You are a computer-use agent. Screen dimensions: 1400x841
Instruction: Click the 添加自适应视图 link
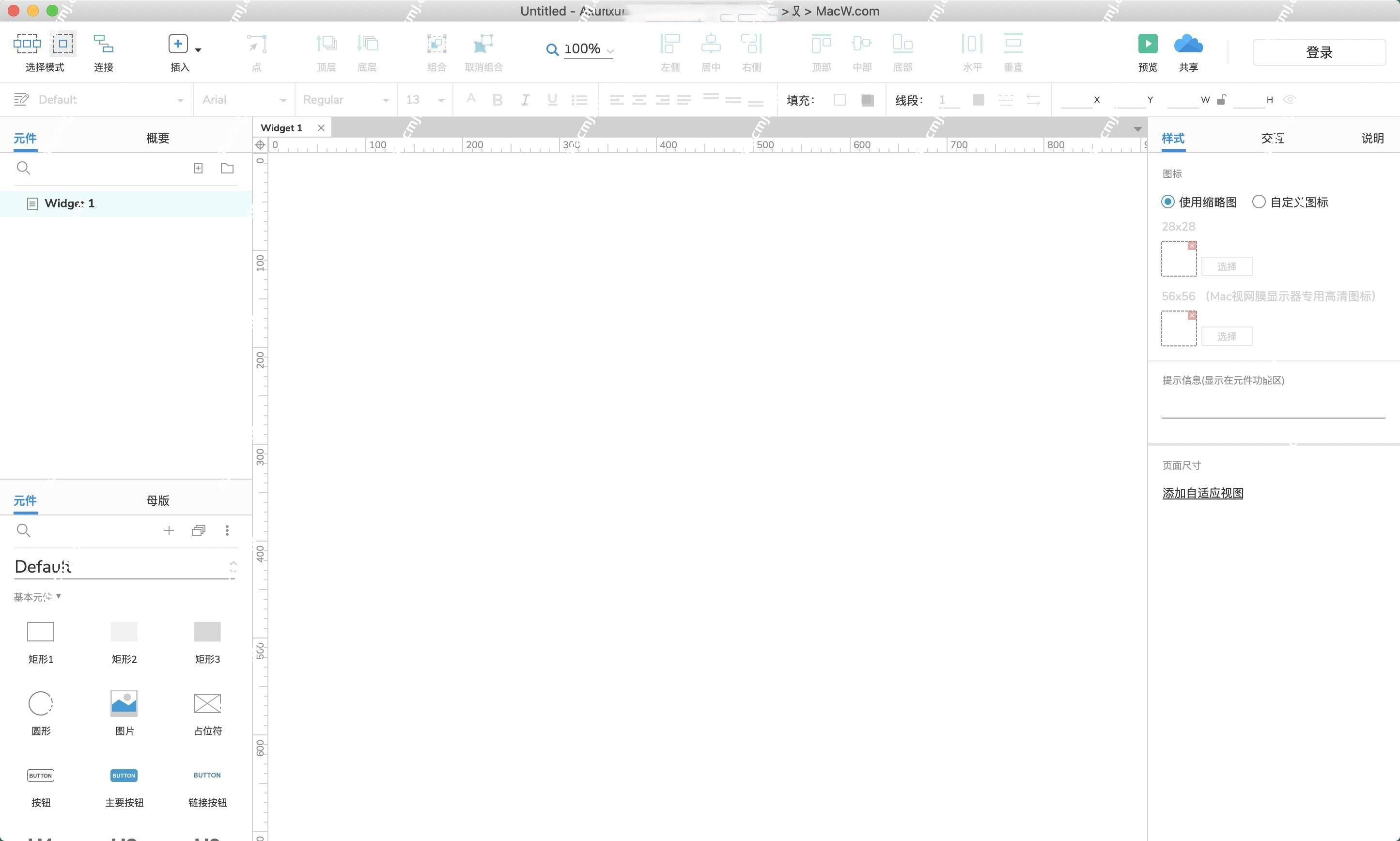point(1202,493)
